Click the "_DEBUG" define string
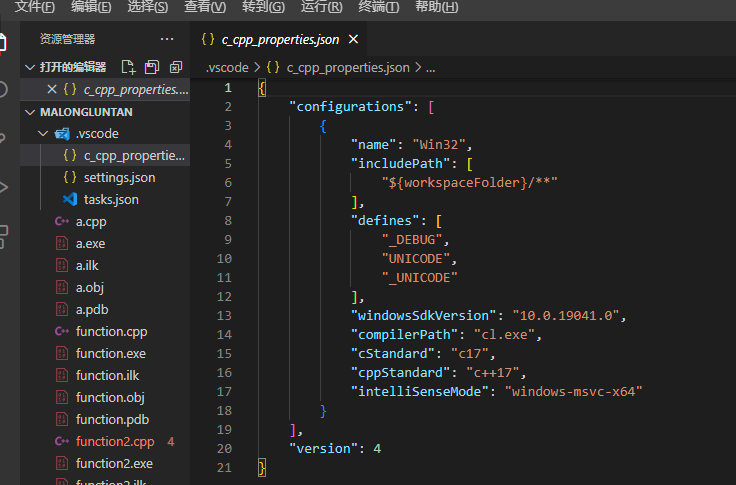This screenshot has height=485, width=736. coord(412,240)
